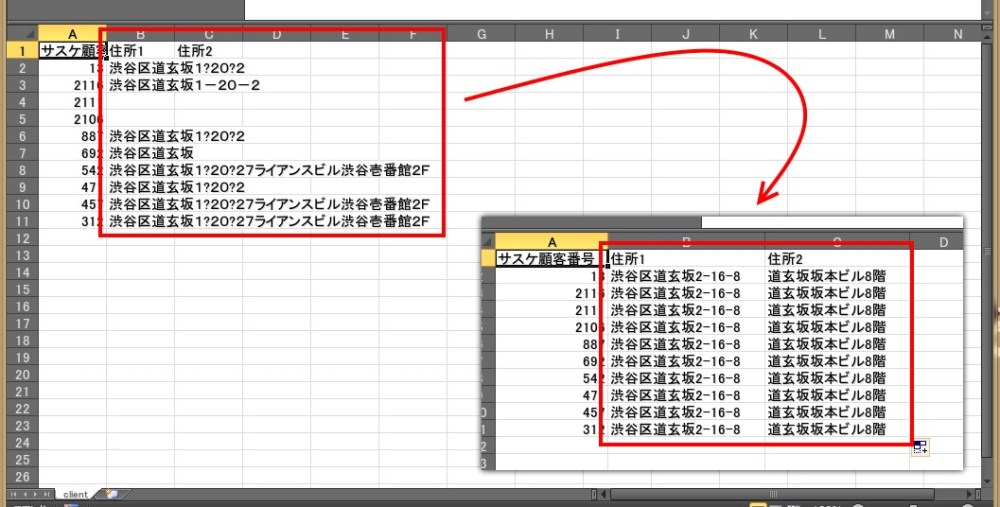Select column L header
Image resolution: width=1000 pixels, height=507 pixels.
(x=821, y=34)
